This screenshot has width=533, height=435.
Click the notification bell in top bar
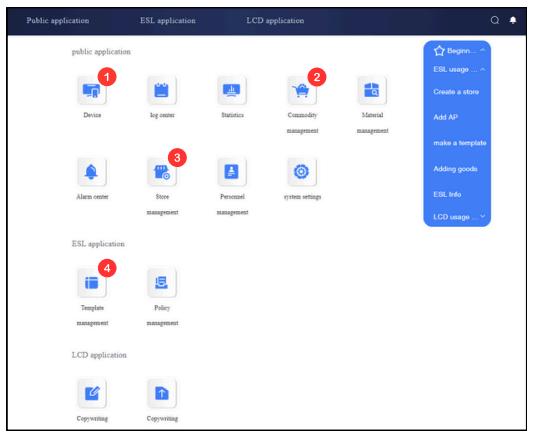point(513,20)
